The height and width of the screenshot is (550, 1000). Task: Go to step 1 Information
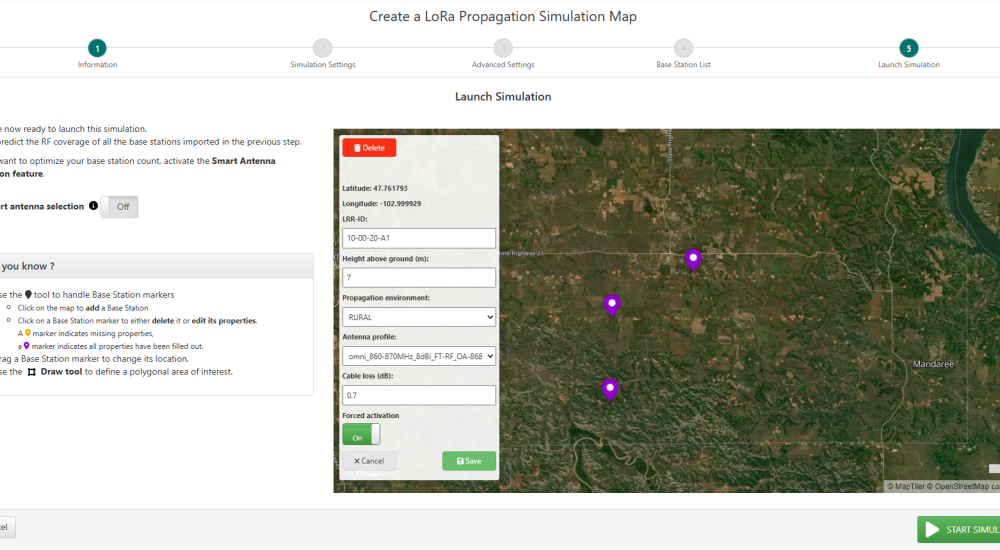pos(97,48)
